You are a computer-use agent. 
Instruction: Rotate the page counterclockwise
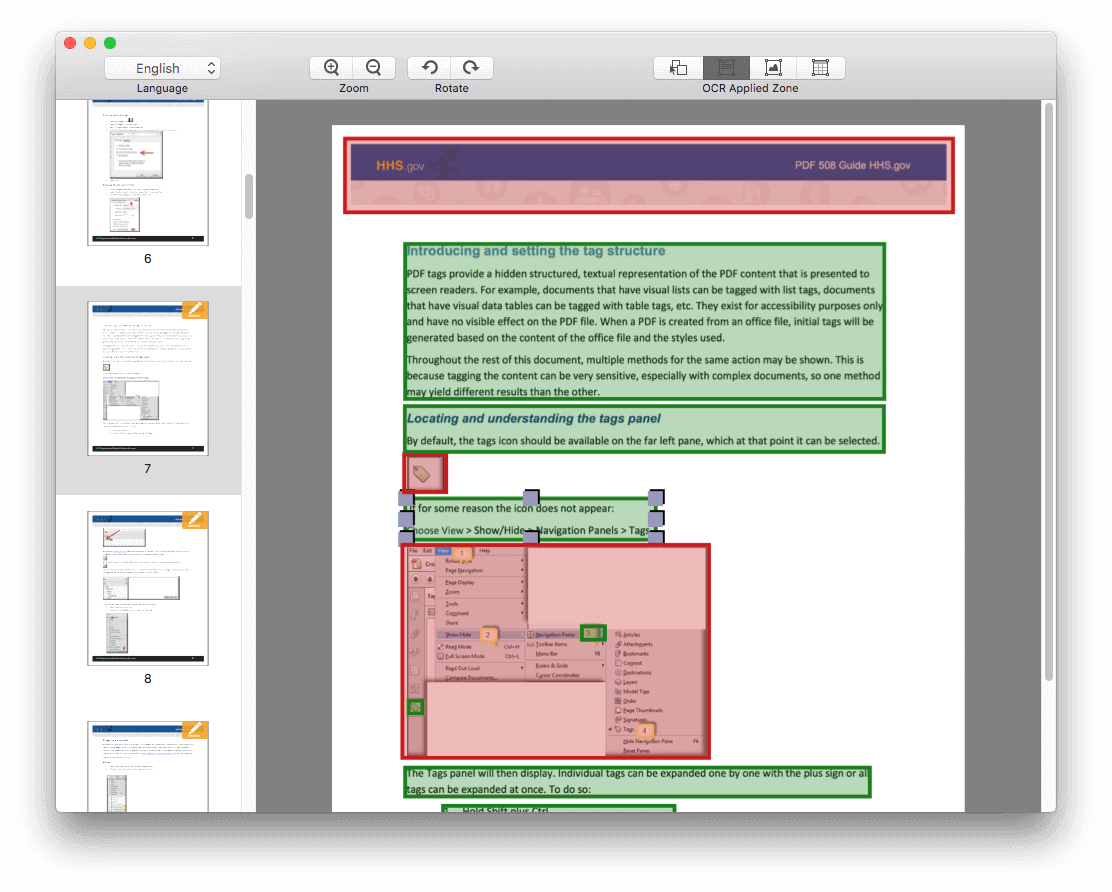click(430, 67)
